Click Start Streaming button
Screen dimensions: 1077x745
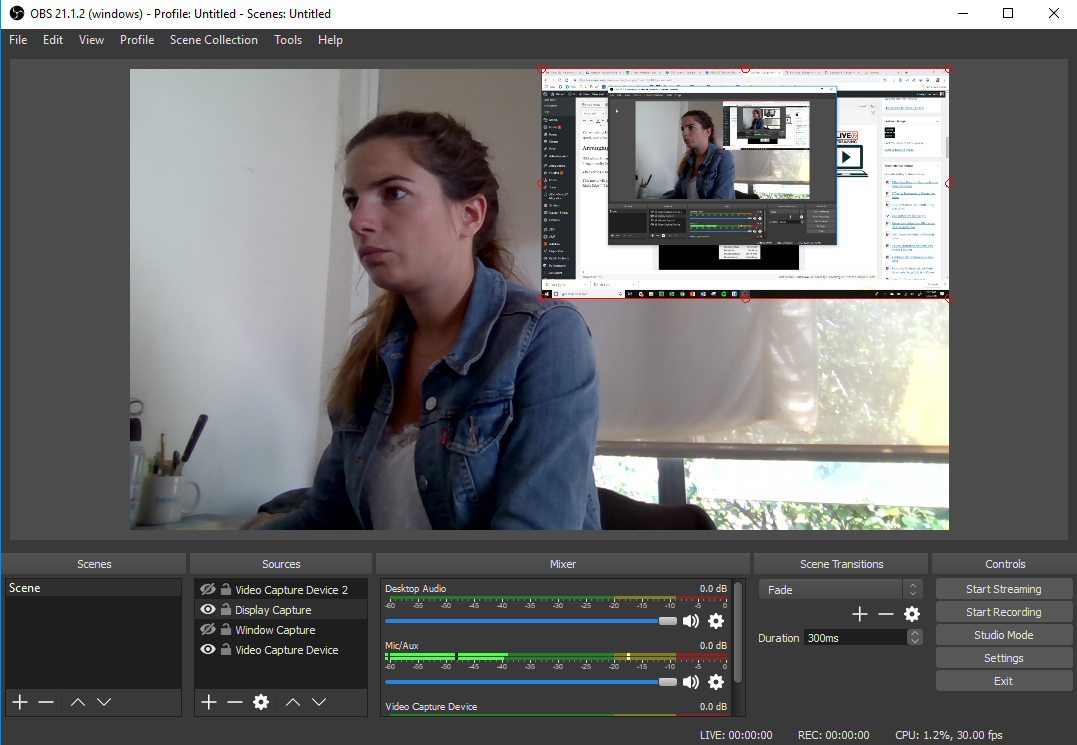tap(1004, 589)
